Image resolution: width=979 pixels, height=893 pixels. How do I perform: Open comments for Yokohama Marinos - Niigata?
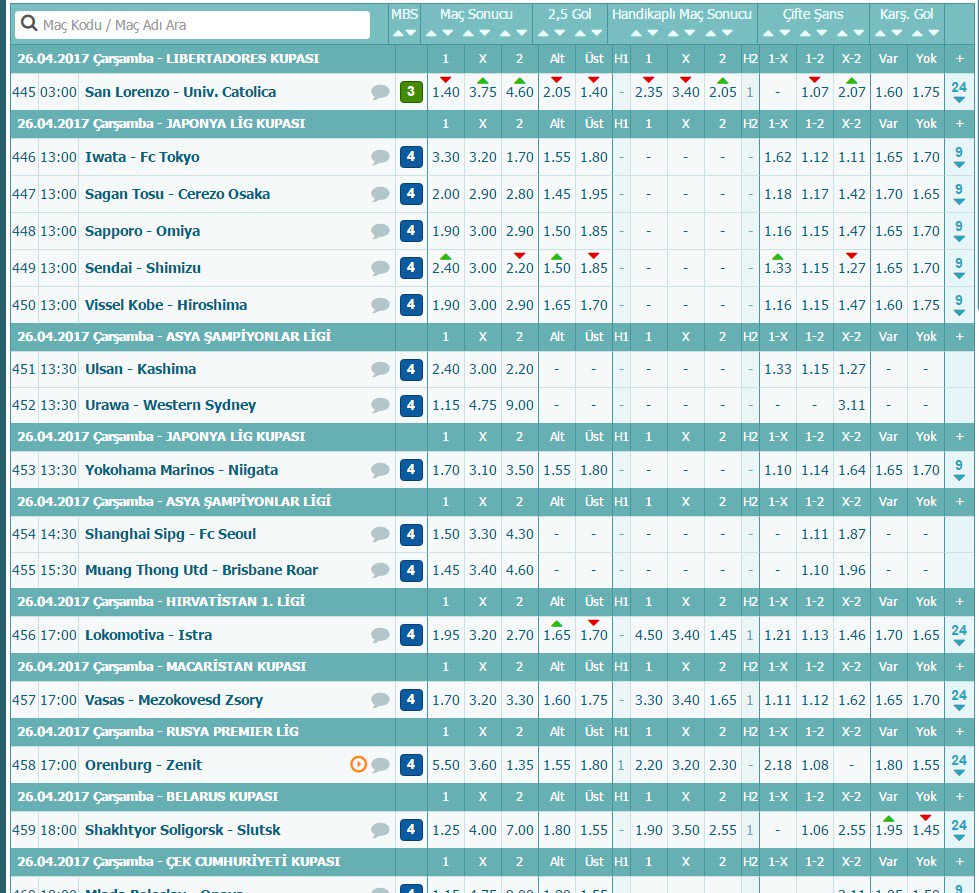click(380, 470)
